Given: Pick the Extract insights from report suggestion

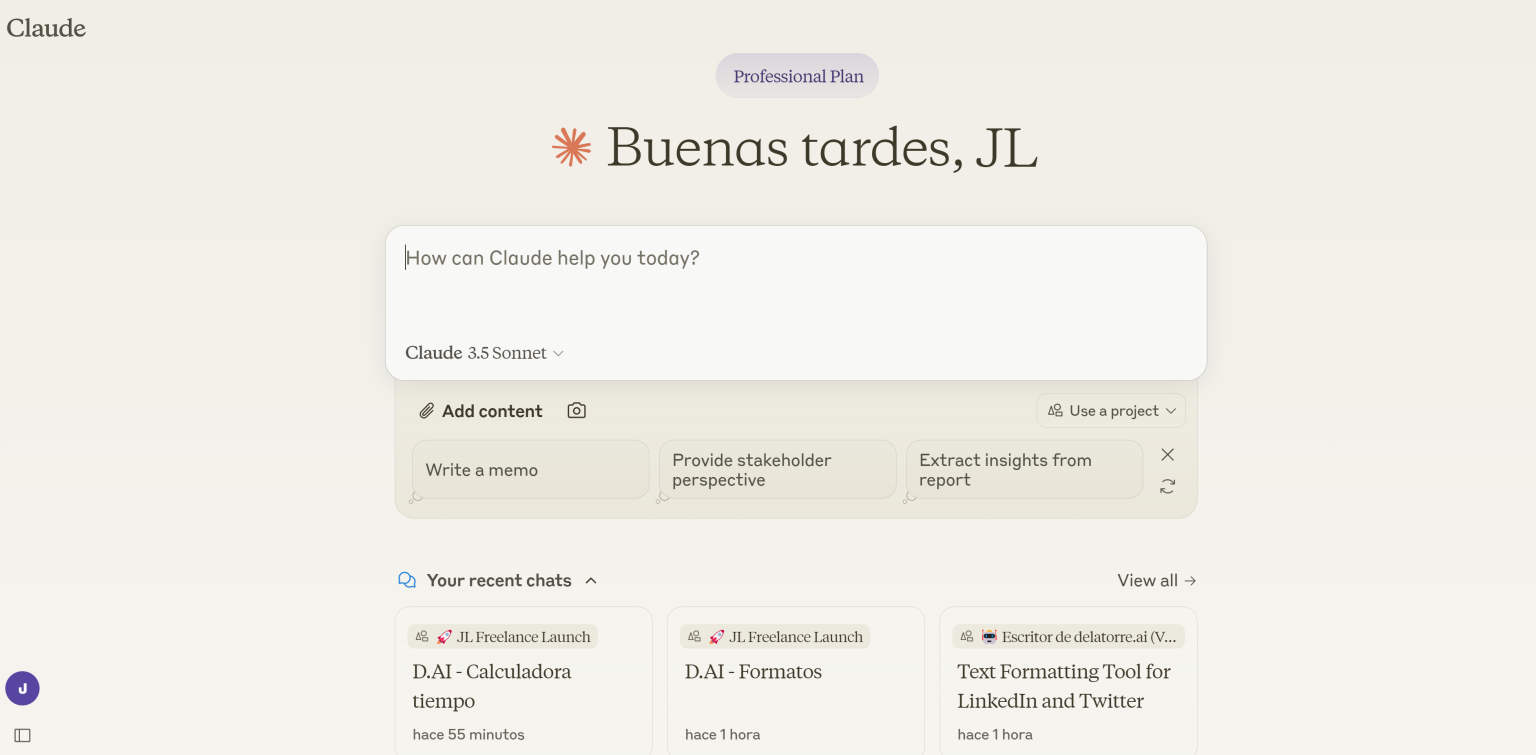Looking at the screenshot, I should tap(1024, 470).
